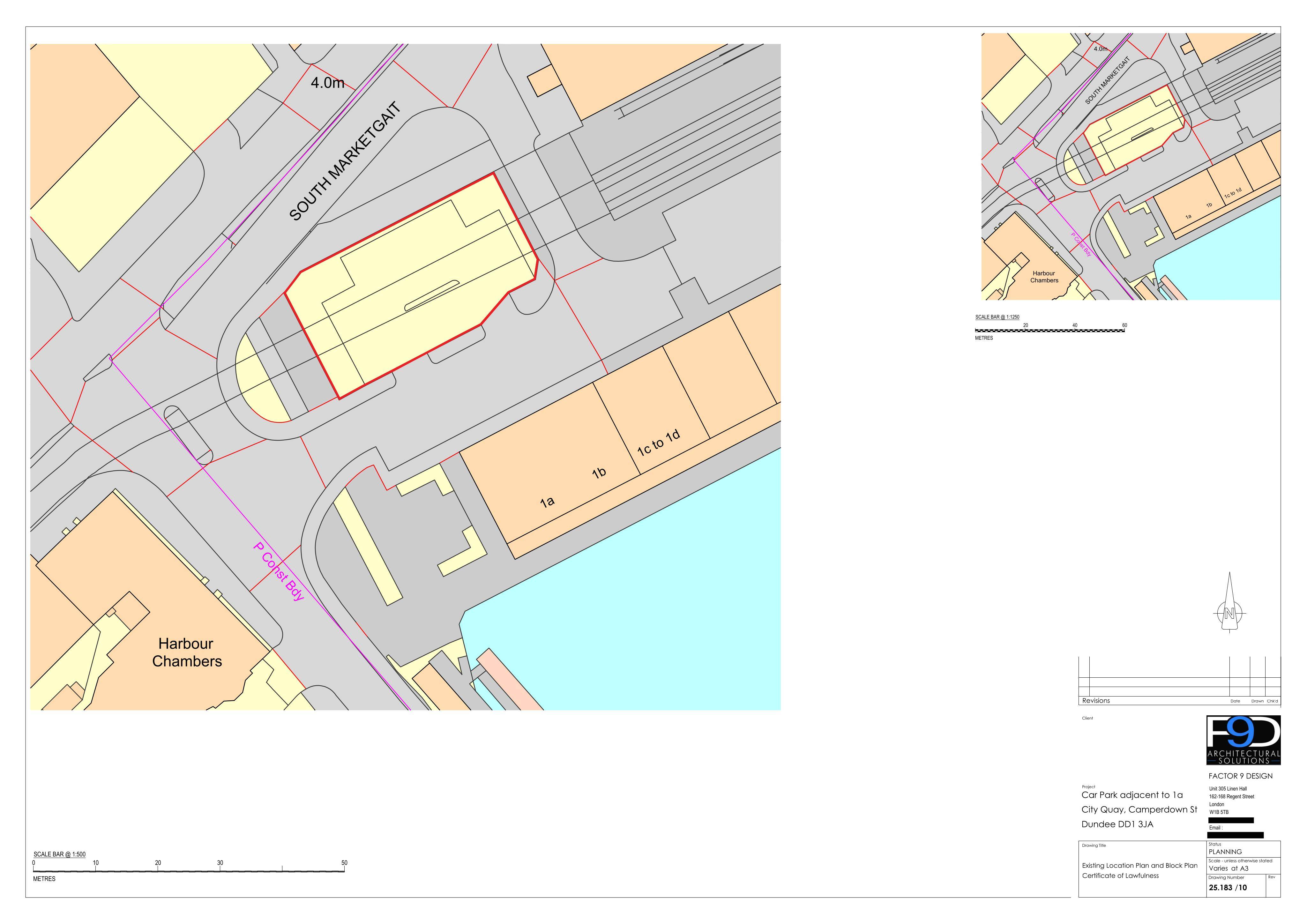Click the 'Client' field label
Viewport: 1307px width, 924px height.
1087,718
